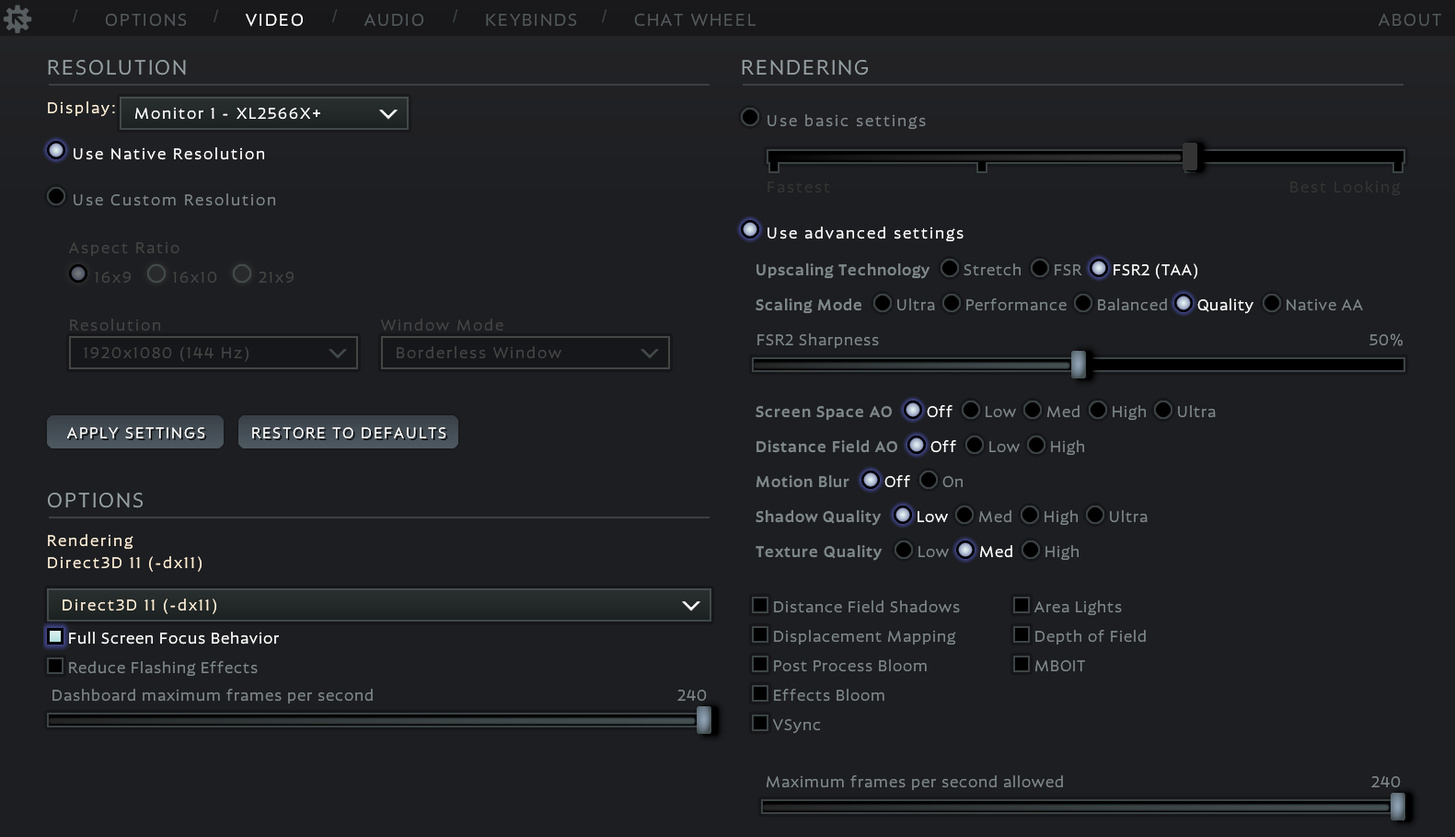Select Use Custom Resolution

tap(56, 197)
